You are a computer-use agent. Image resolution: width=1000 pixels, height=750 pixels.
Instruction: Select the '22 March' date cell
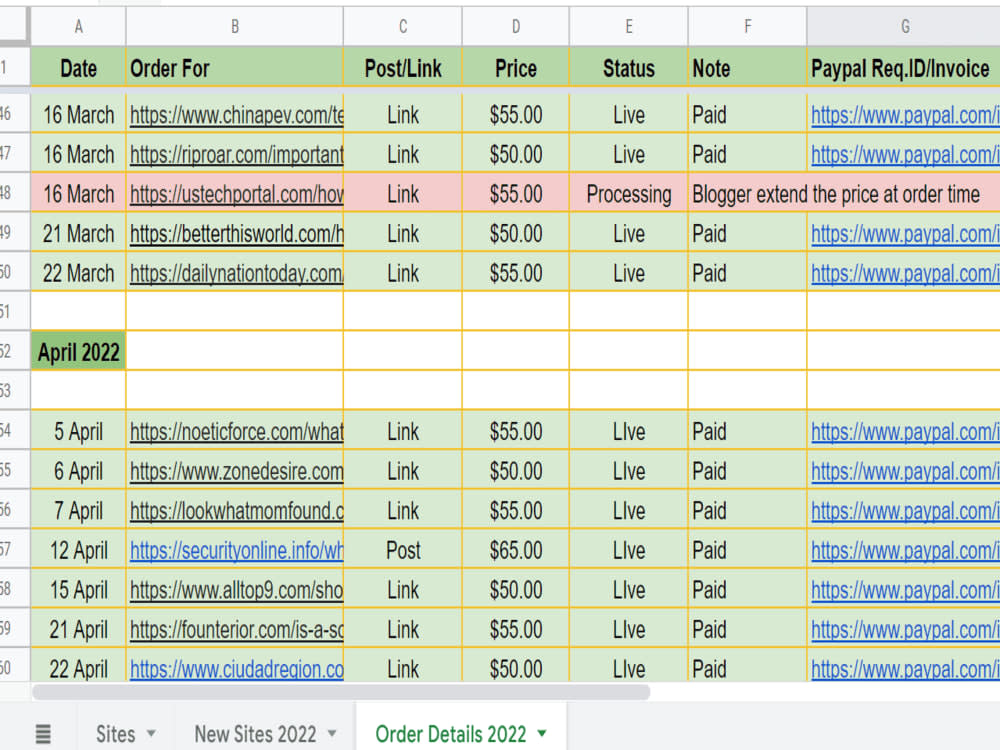point(78,273)
